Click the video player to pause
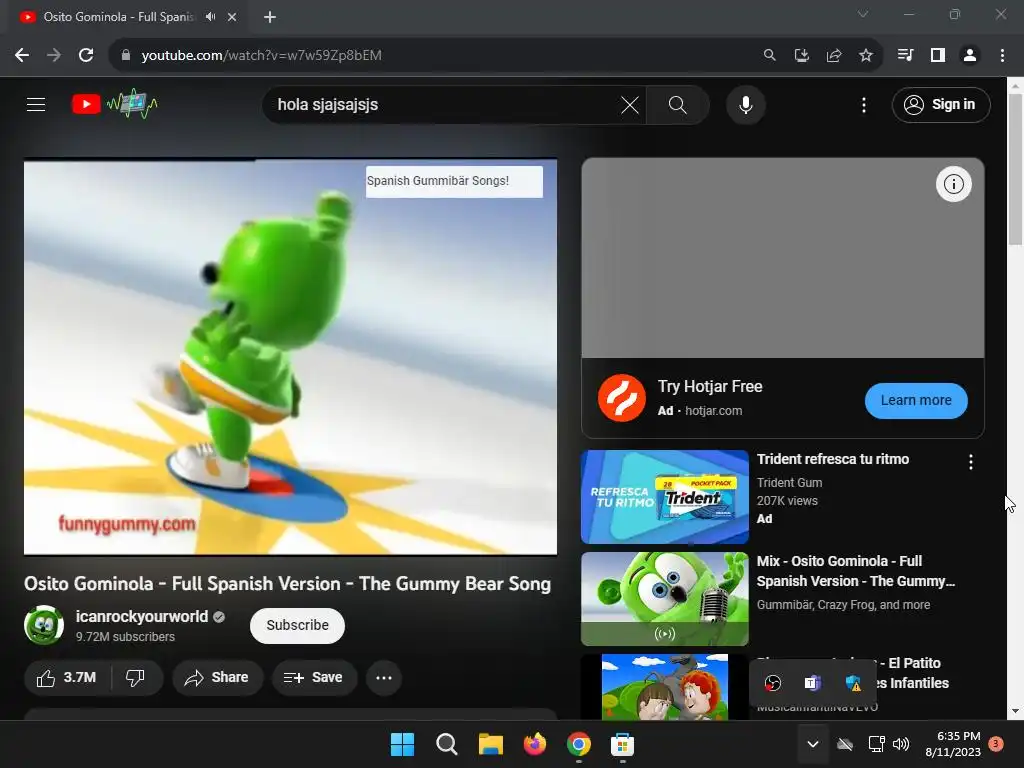The width and height of the screenshot is (1024, 768). (x=291, y=357)
